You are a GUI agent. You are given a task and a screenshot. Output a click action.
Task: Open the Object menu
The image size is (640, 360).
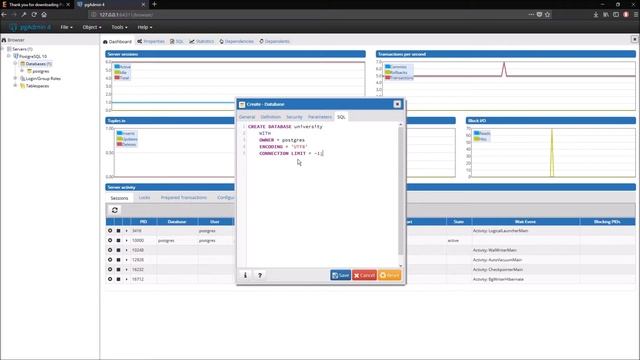91,27
